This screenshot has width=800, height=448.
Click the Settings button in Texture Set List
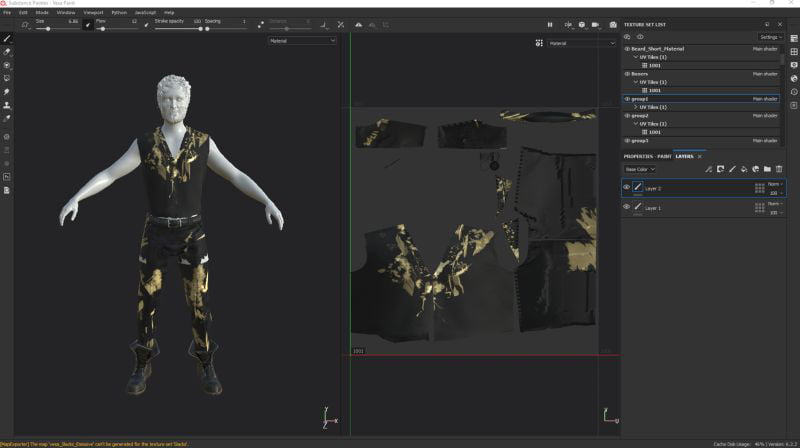pyautogui.click(x=770, y=37)
